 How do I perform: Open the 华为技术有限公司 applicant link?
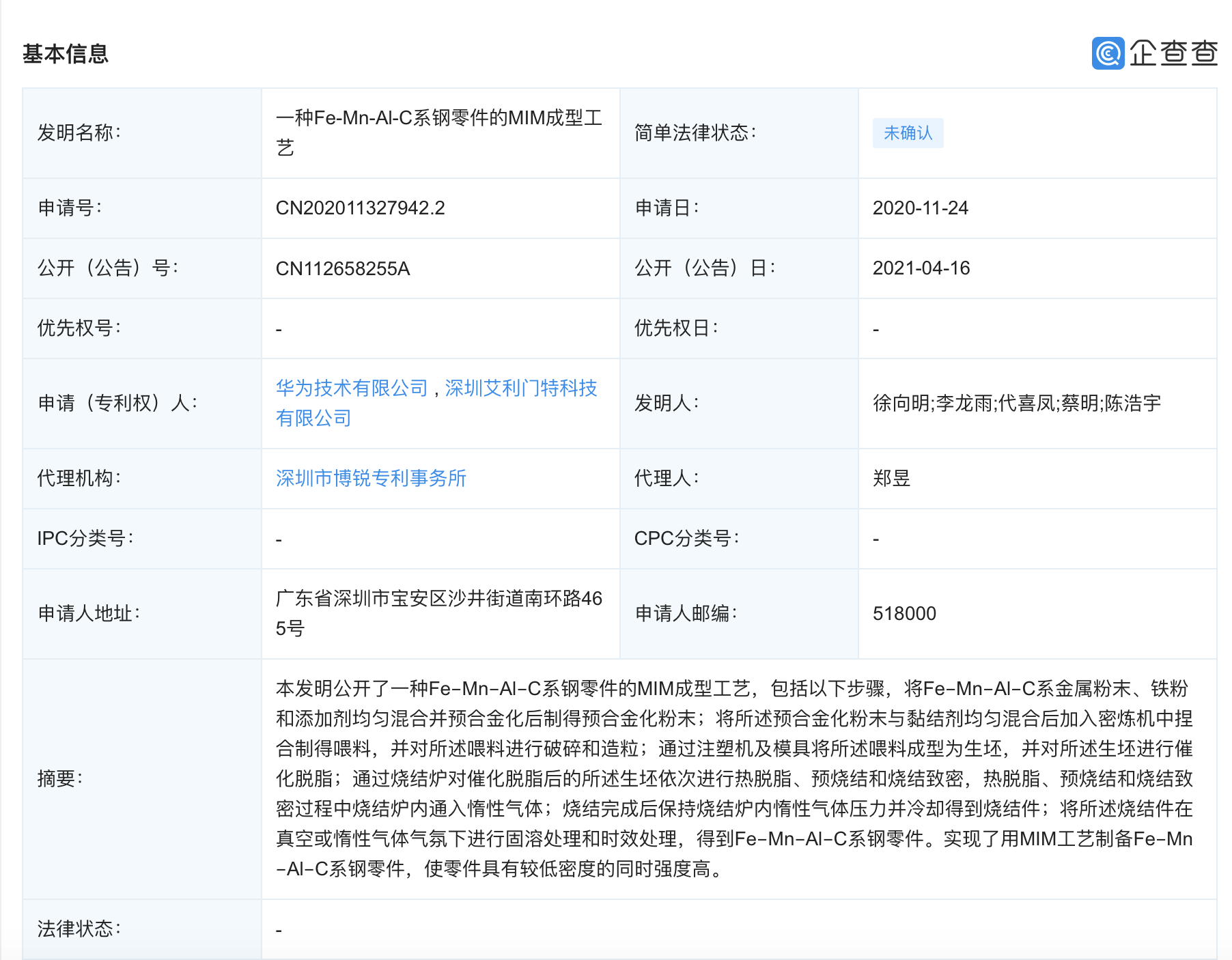[x=352, y=388]
